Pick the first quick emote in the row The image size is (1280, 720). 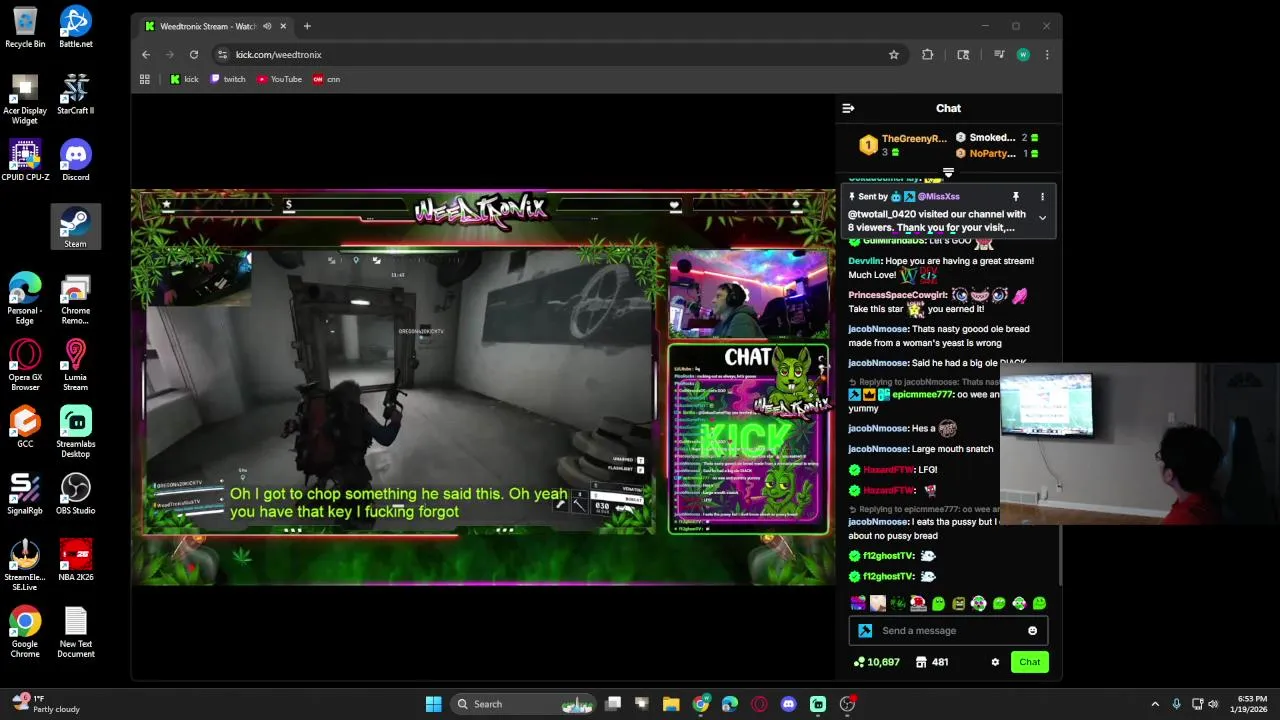[858, 603]
